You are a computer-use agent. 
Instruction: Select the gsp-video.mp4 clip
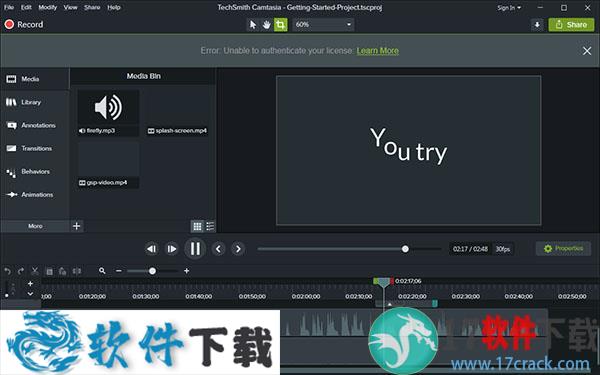tap(108, 165)
